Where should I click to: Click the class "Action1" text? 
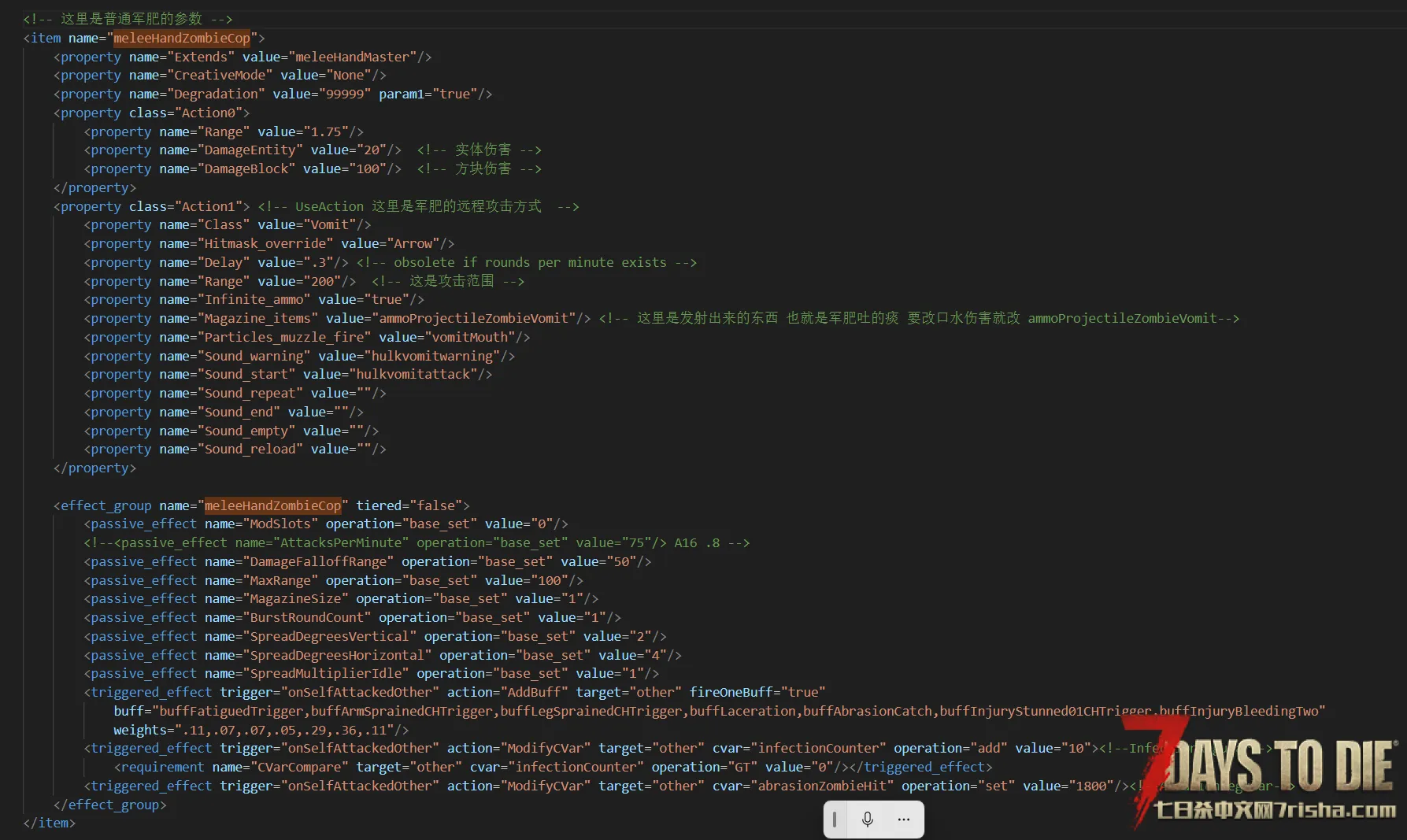208,206
